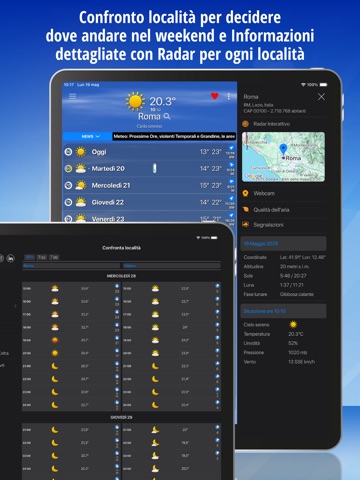The width and height of the screenshot is (360, 480).
Task: Open the Venerdì 23 forecast row
Action: coord(150,217)
